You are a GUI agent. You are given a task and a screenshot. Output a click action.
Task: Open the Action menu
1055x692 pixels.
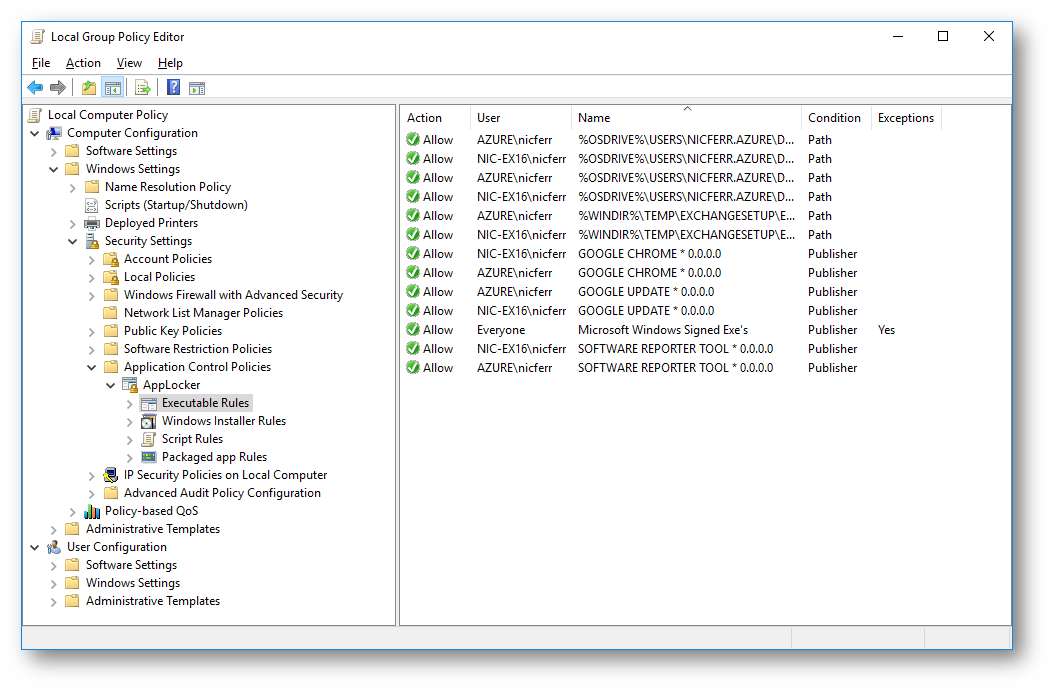(x=83, y=63)
